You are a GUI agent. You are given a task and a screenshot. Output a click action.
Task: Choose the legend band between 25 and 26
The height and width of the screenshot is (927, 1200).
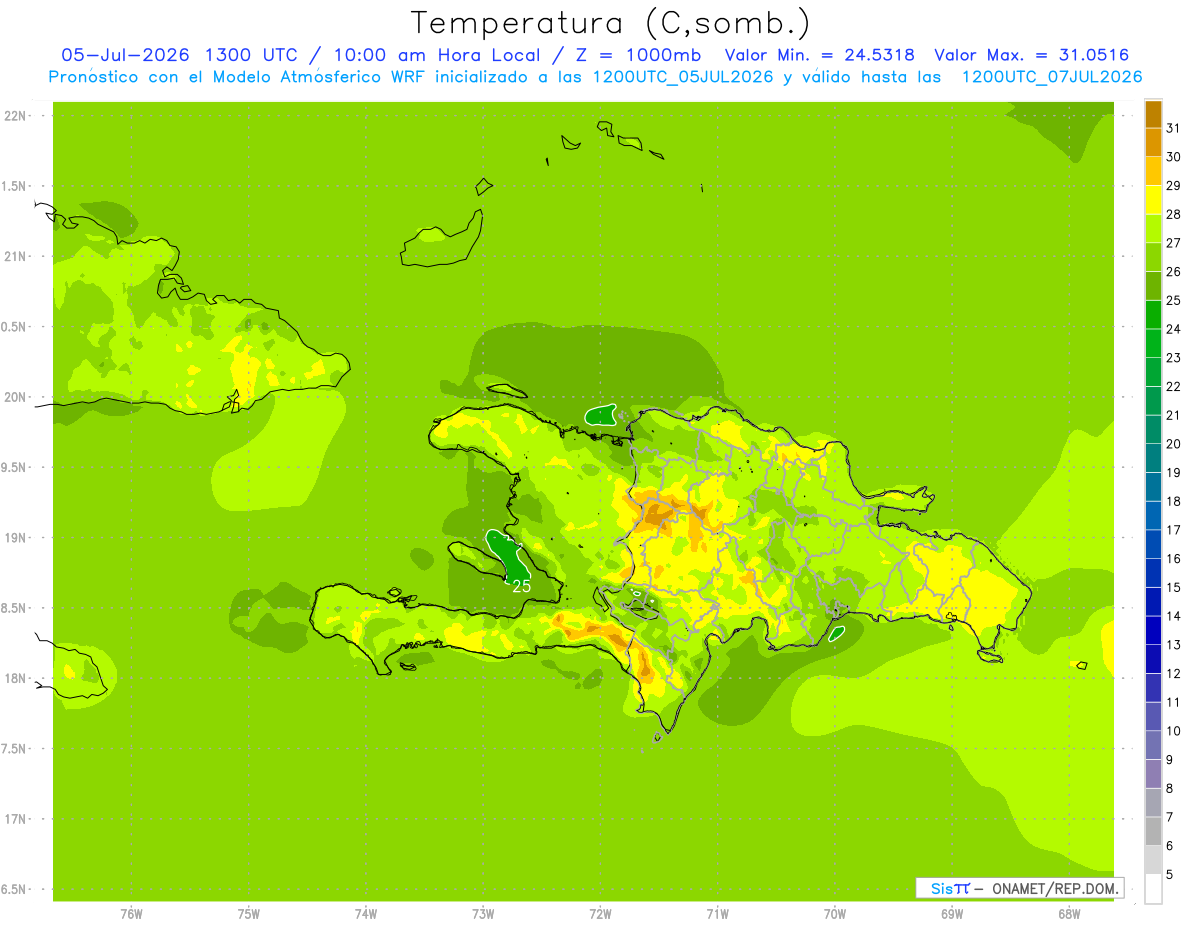[1153, 286]
